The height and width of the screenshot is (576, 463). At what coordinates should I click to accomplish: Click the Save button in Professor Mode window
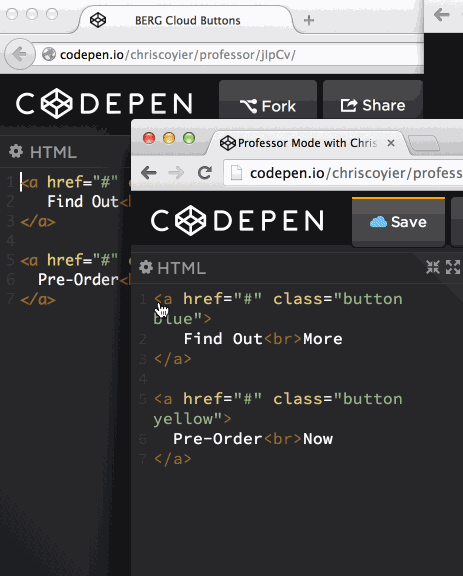tap(398, 222)
